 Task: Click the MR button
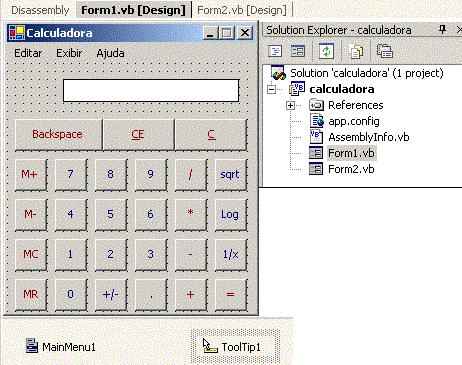point(31,295)
